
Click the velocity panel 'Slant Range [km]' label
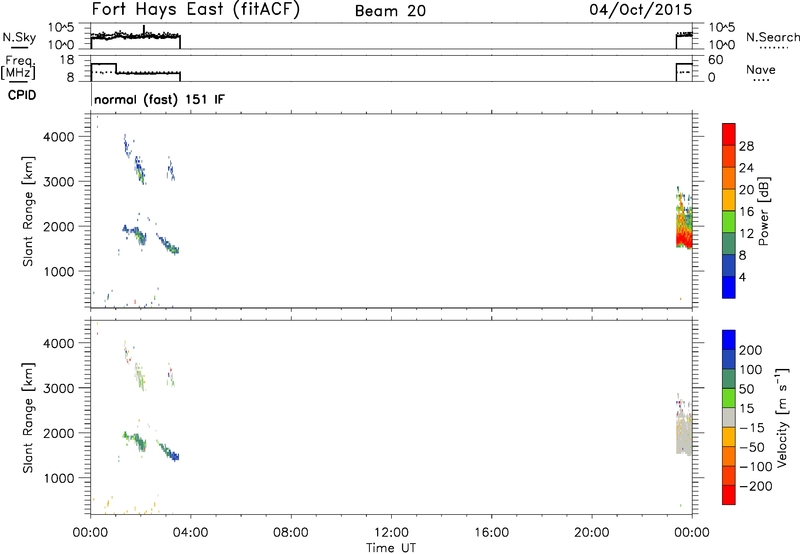coord(28,418)
